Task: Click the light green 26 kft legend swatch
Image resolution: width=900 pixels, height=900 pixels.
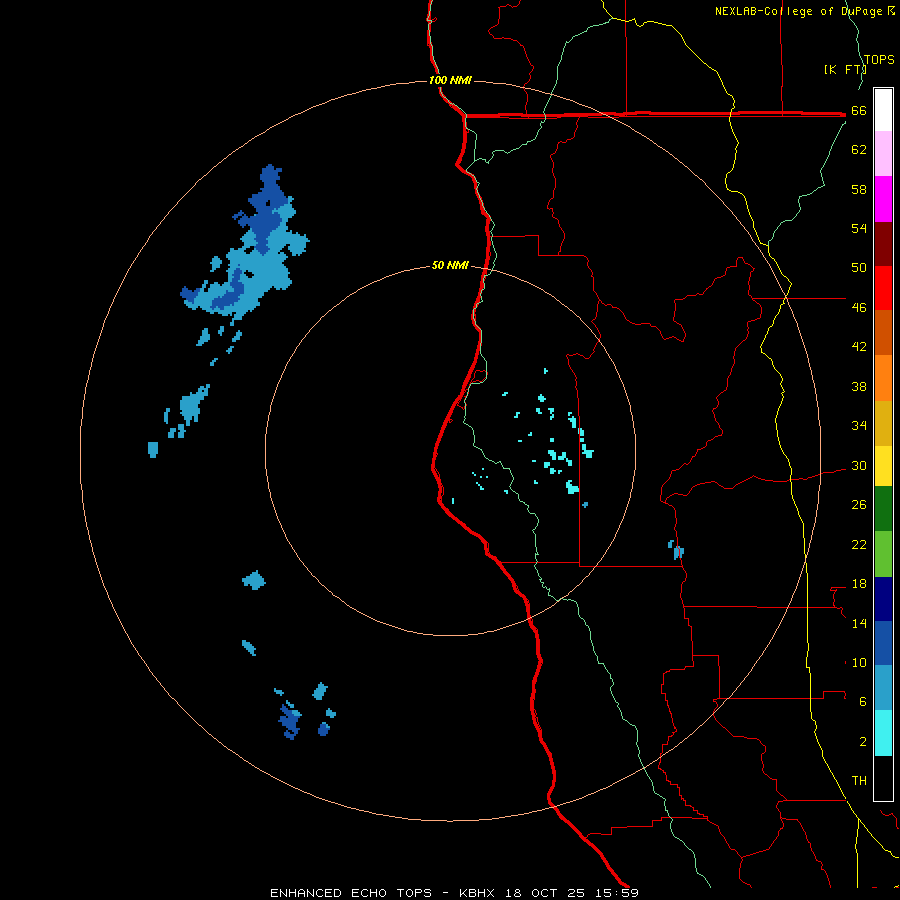Action: (883, 554)
